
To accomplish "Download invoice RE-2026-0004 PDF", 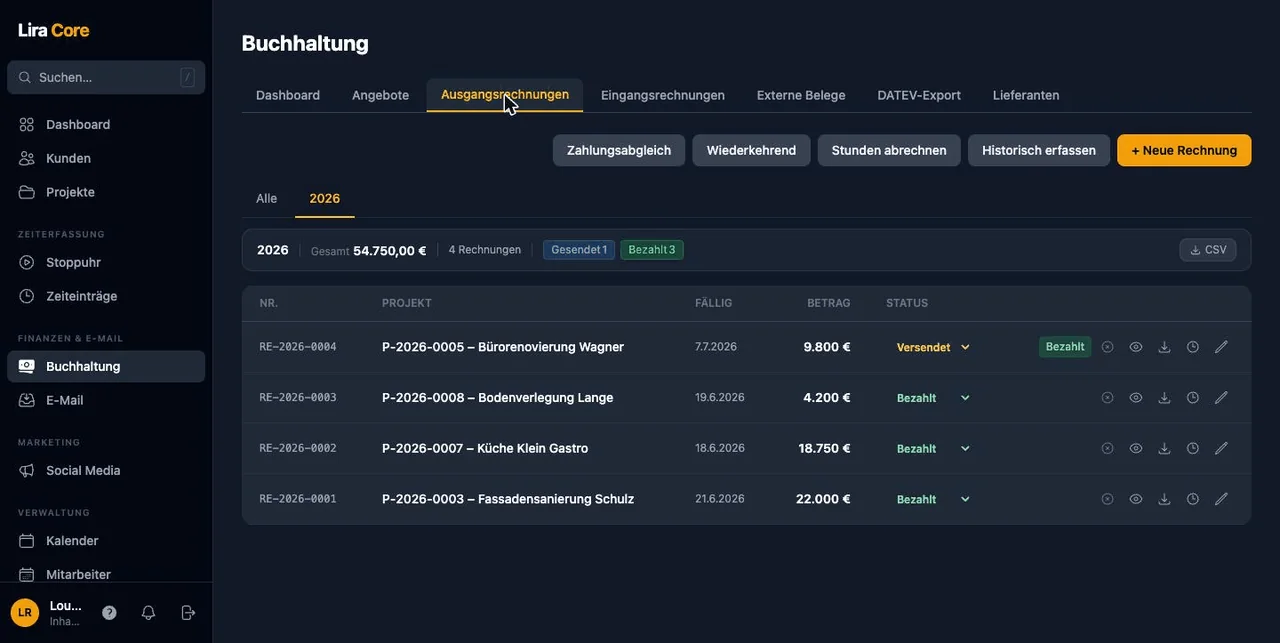I will click(1164, 347).
